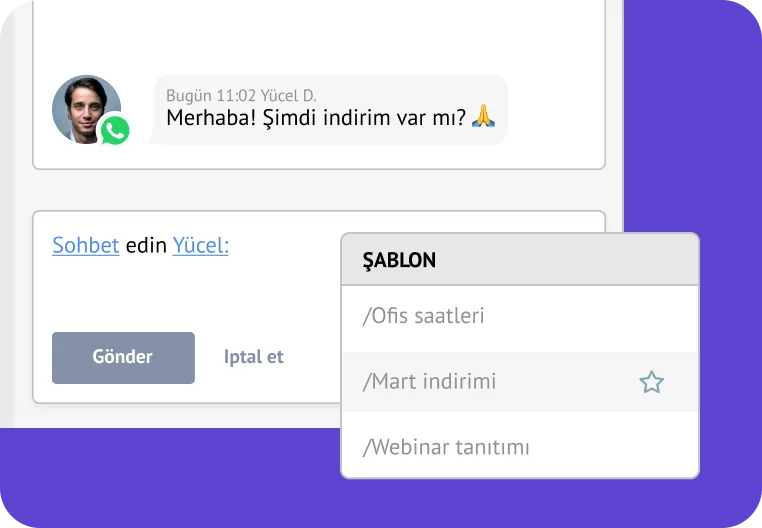The width and height of the screenshot is (762, 528).
Task: Pick the /Webinar tanıtımı template
Action: pos(446,446)
